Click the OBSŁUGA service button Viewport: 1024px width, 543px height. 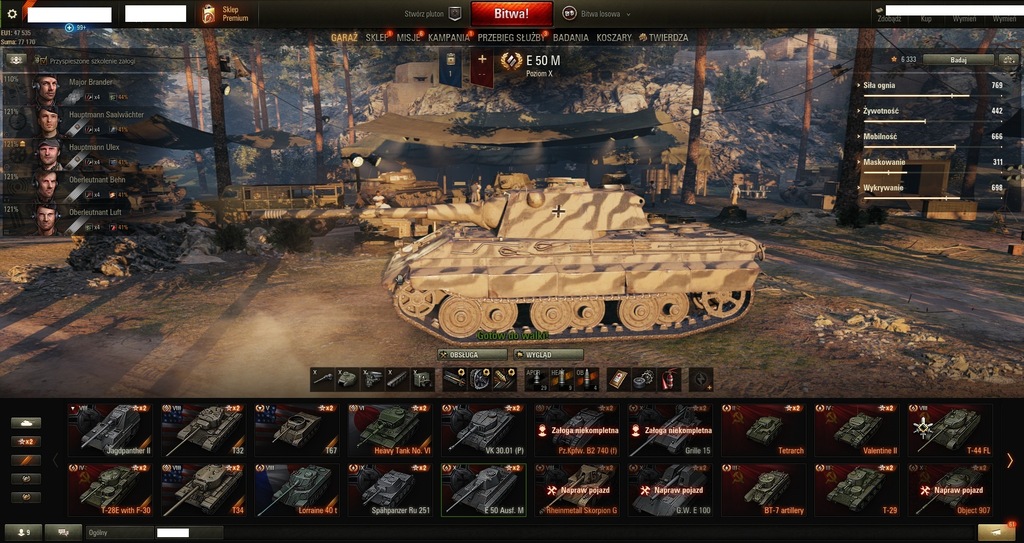[x=472, y=355]
